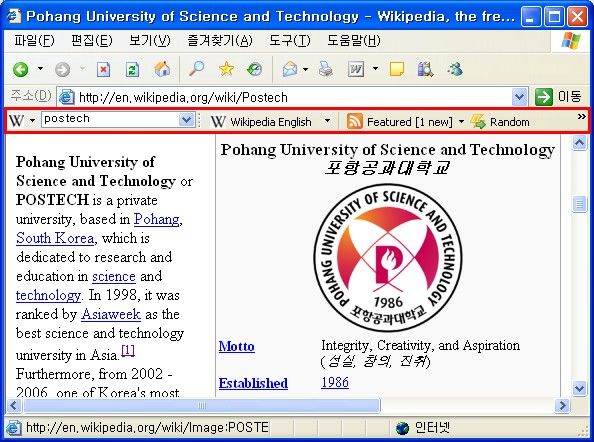Open the Forward button history dropdown arrow
Viewport: 594px width, 442px height.
pos(82,69)
